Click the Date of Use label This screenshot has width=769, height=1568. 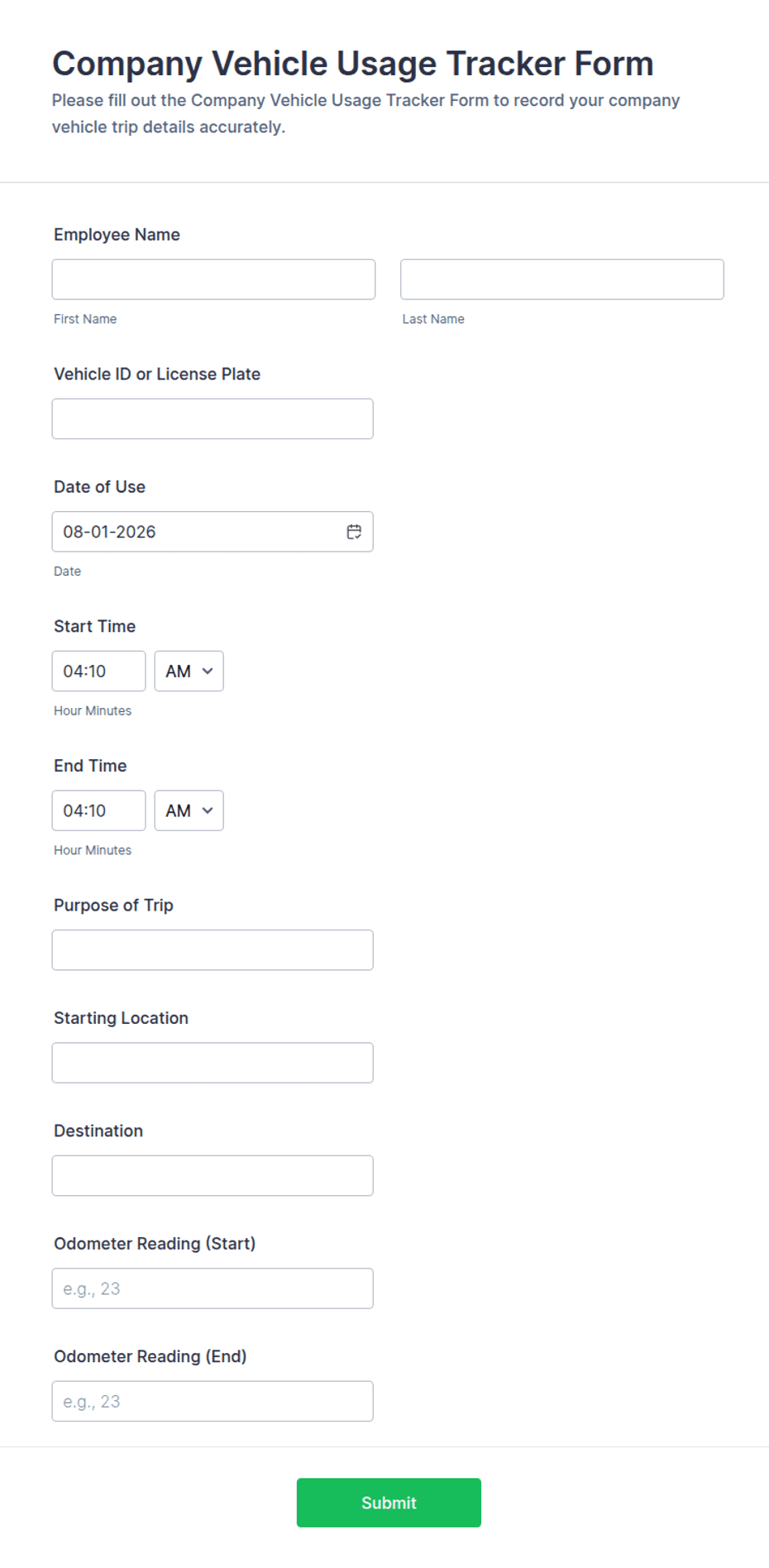click(x=99, y=487)
